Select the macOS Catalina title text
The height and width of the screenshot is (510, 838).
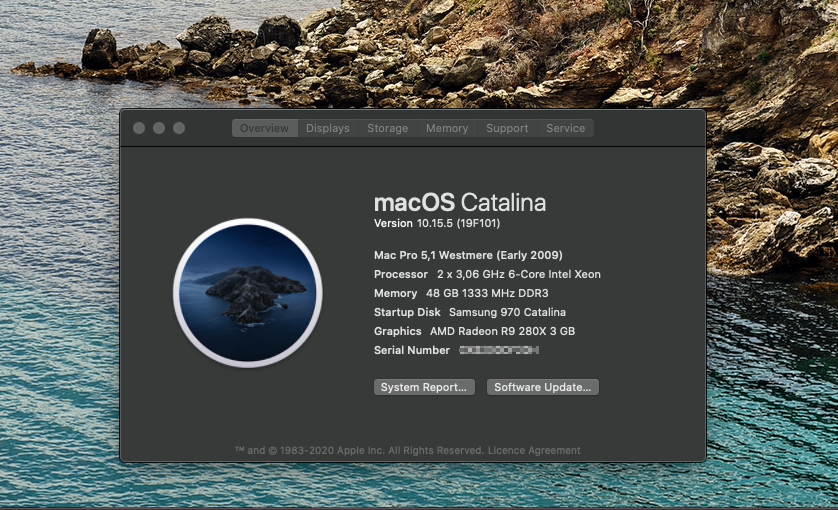(x=460, y=203)
